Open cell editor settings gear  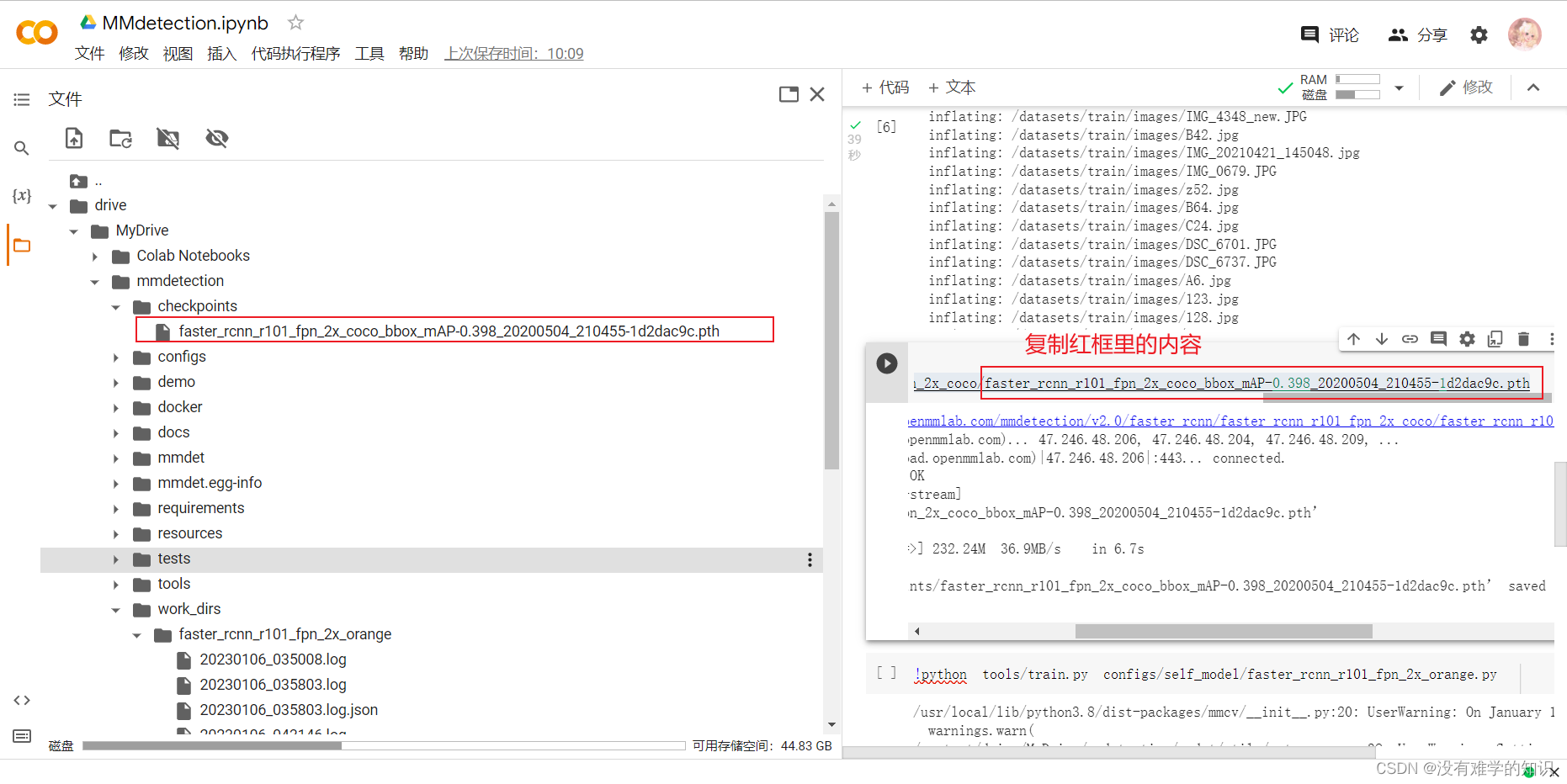tap(1467, 339)
